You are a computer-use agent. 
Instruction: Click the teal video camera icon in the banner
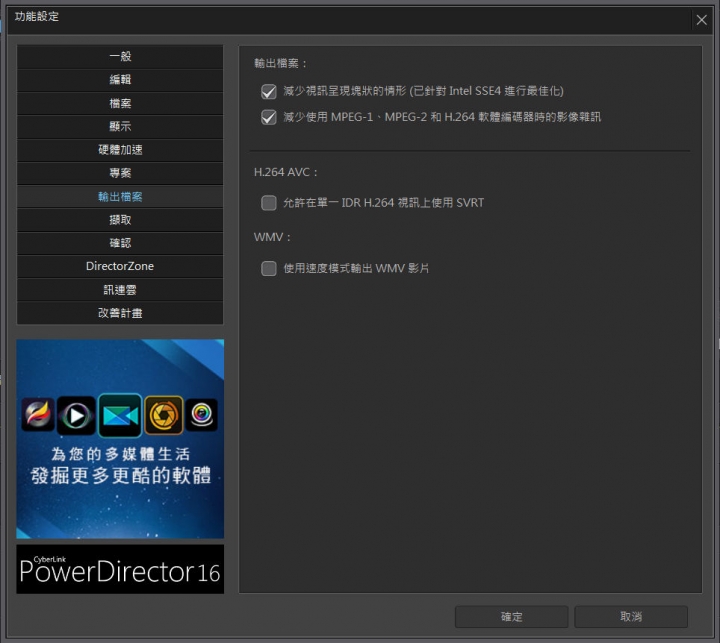[120, 416]
